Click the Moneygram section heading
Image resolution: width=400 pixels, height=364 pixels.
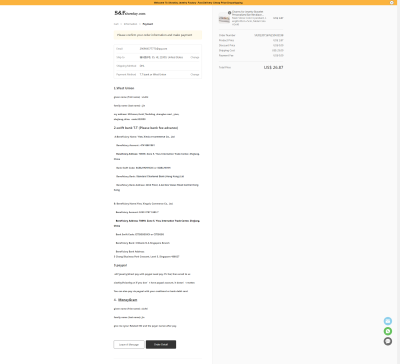point(125,300)
